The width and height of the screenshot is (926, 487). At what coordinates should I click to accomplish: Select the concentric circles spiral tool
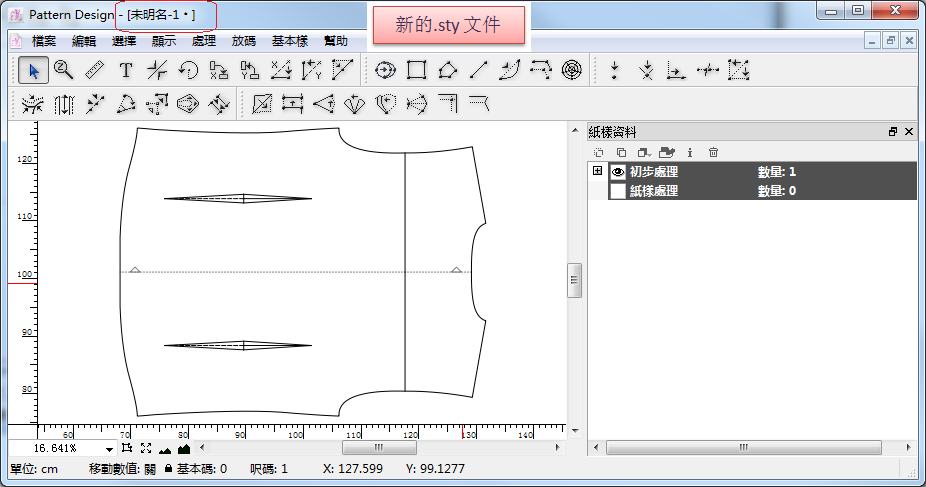(572, 70)
